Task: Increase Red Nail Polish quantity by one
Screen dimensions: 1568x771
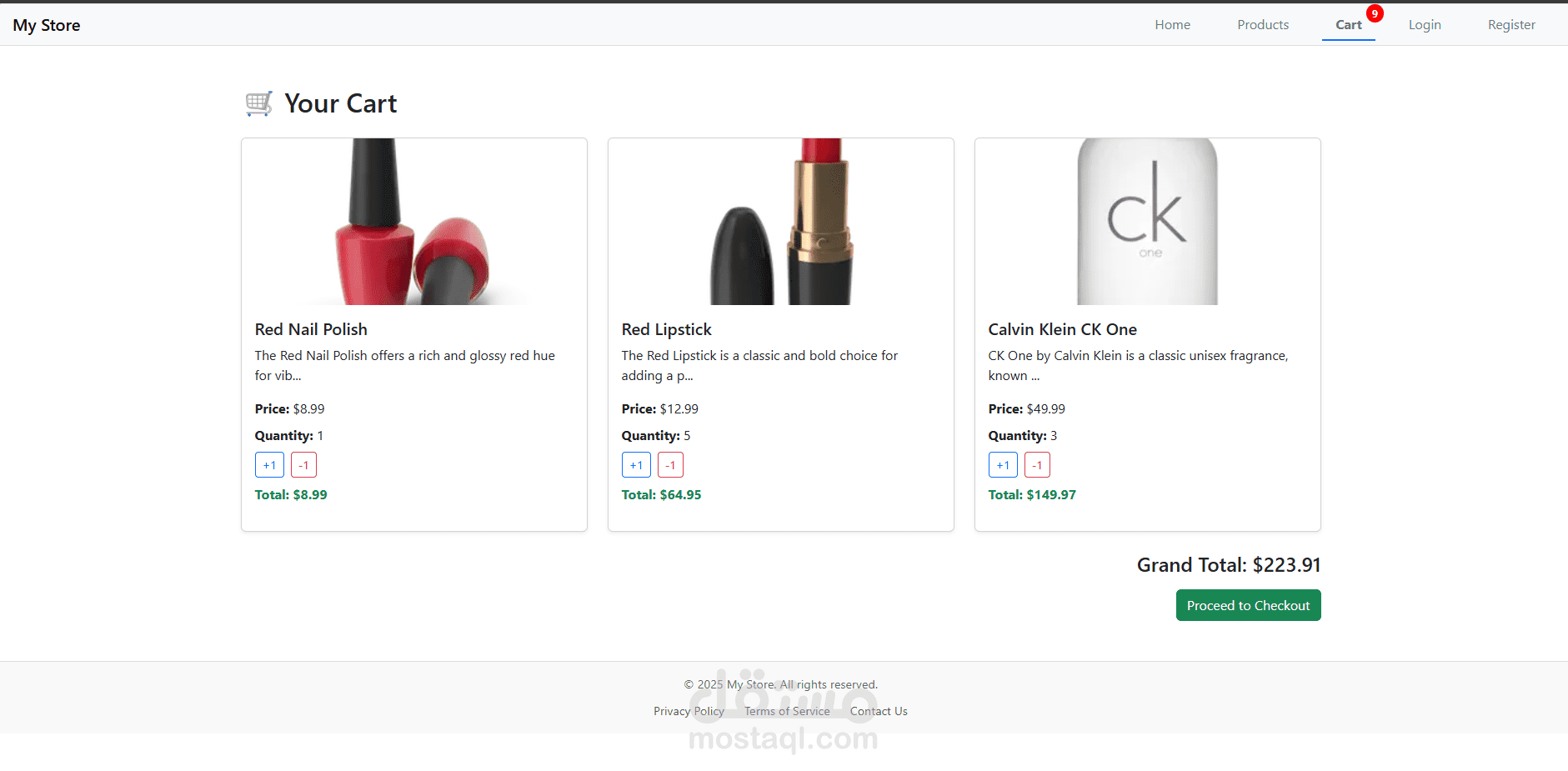Action: [x=269, y=465]
